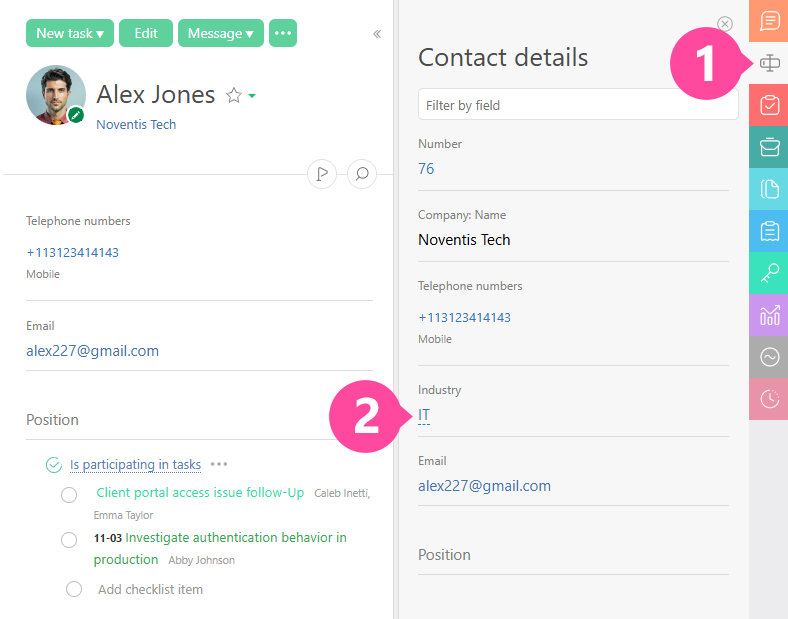
Task: Open the Noventis Tech company link
Action: pyautogui.click(x=136, y=124)
